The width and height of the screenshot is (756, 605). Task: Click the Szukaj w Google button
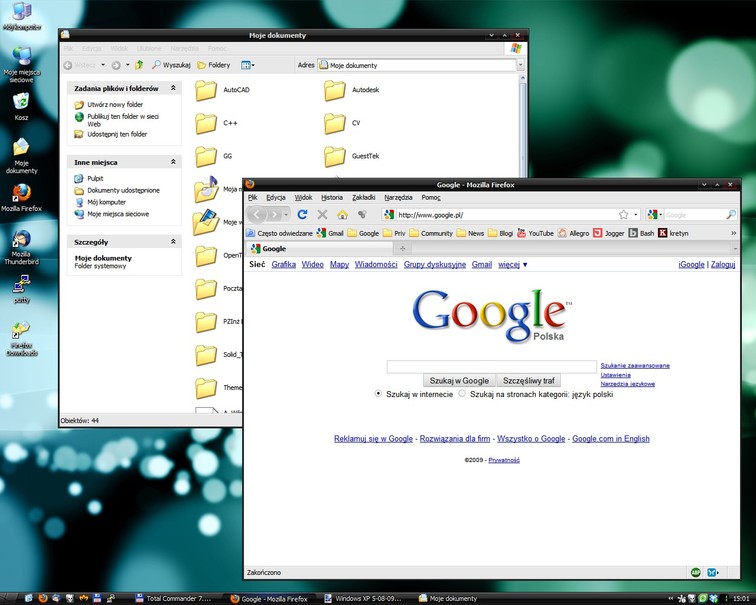point(459,380)
